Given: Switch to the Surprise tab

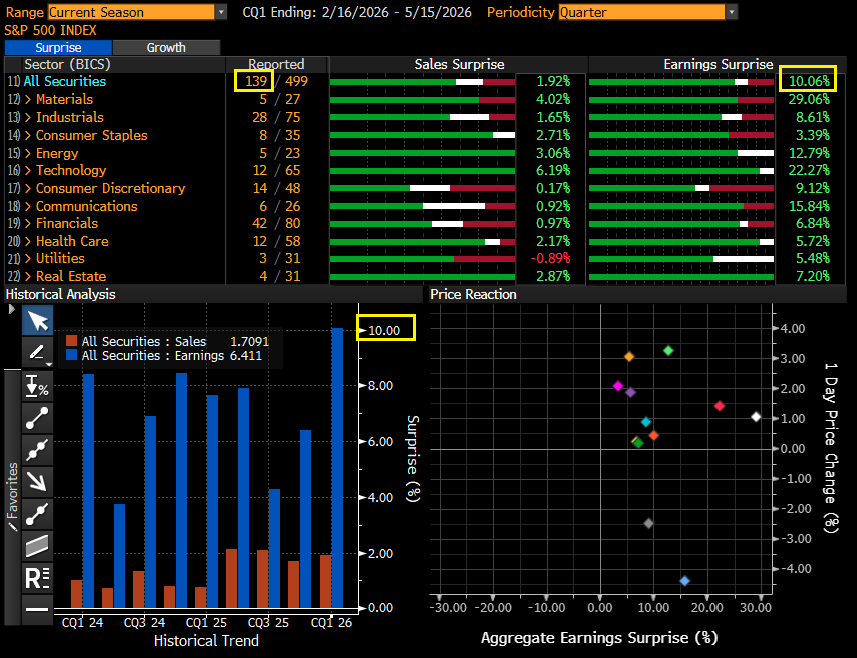Looking at the screenshot, I should click(58, 47).
